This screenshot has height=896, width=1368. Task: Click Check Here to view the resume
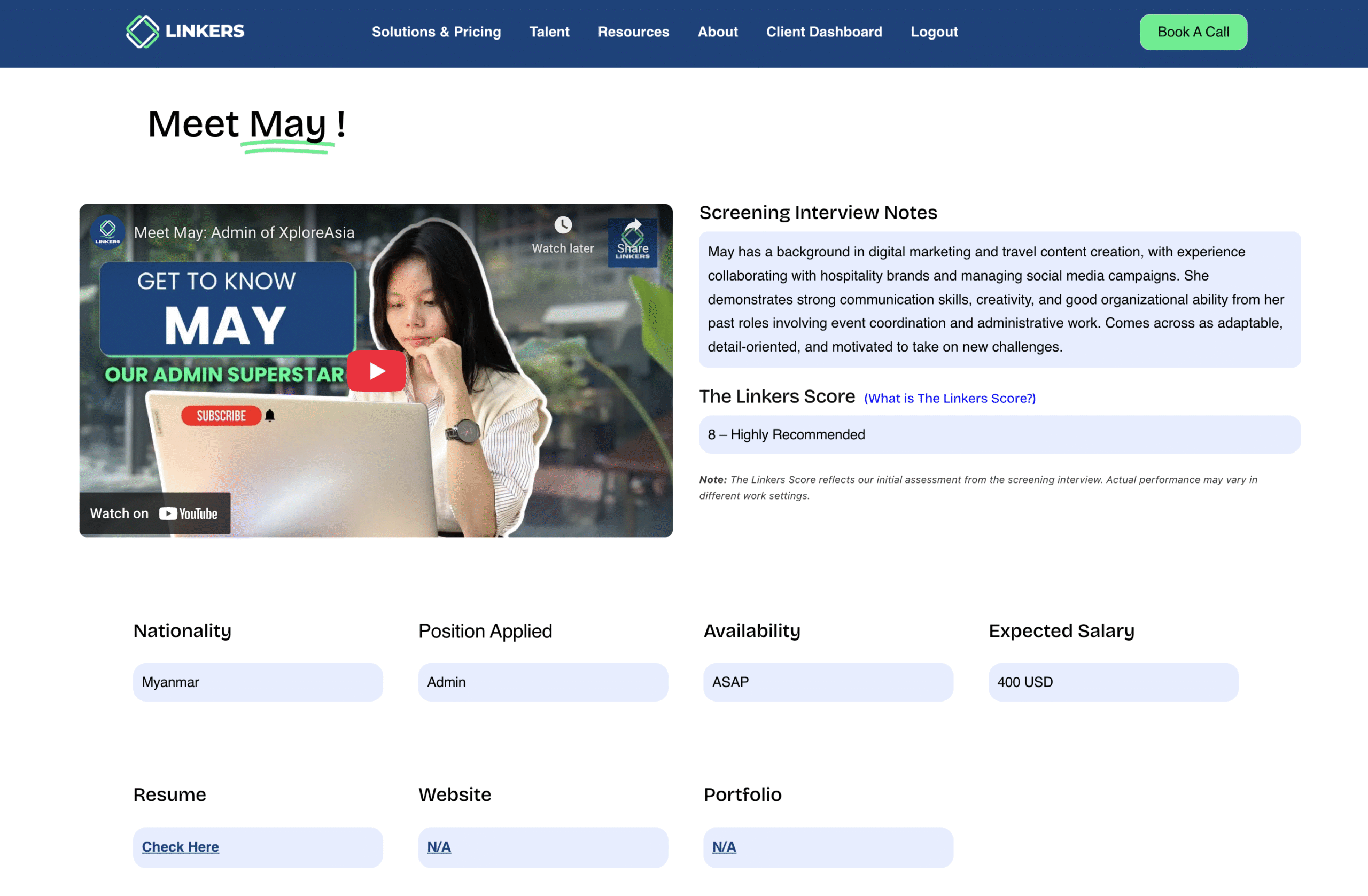click(x=180, y=846)
